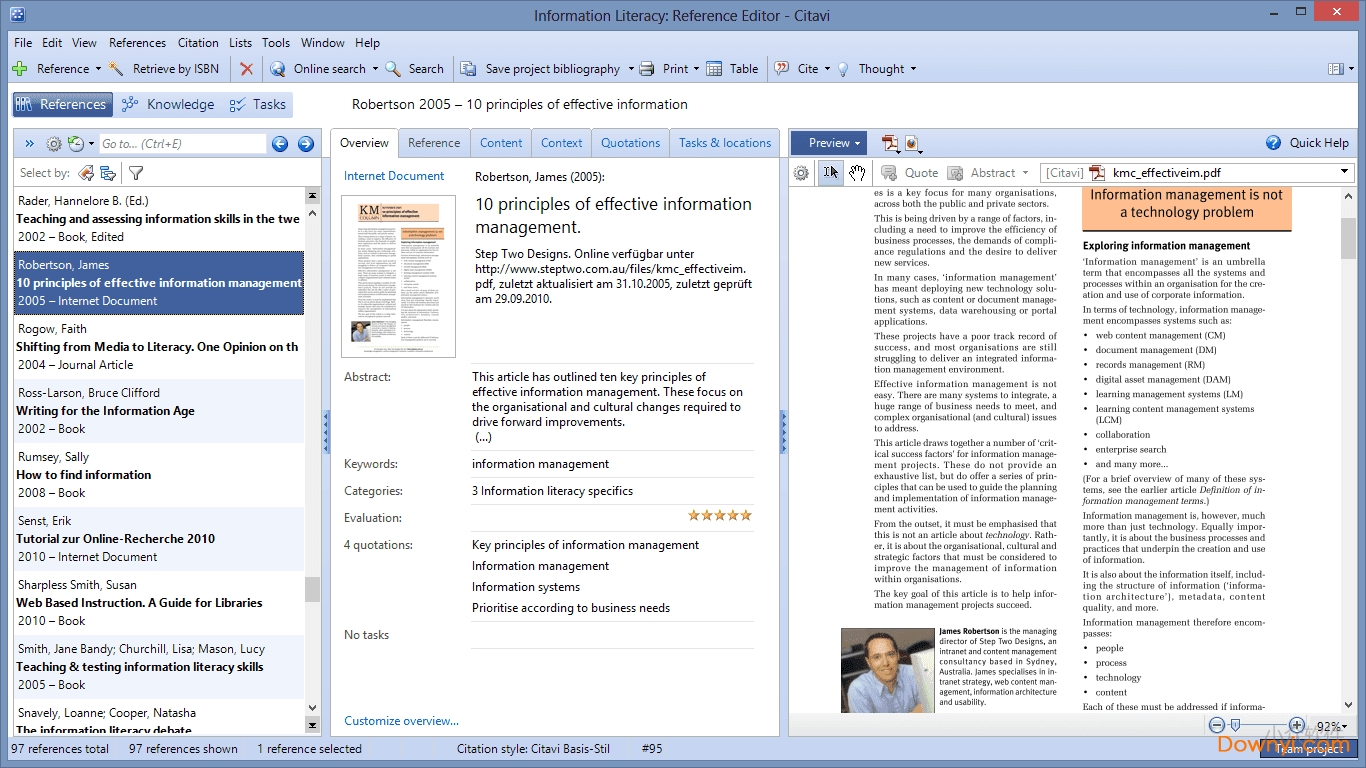Click the text selection cursor tool
This screenshot has height=768, width=1366.
pos(830,173)
